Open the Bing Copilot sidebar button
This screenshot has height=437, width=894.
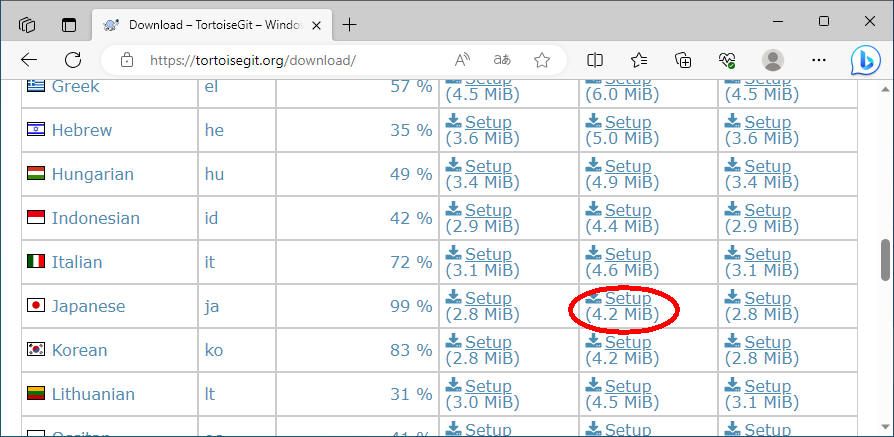(x=865, y=61)
